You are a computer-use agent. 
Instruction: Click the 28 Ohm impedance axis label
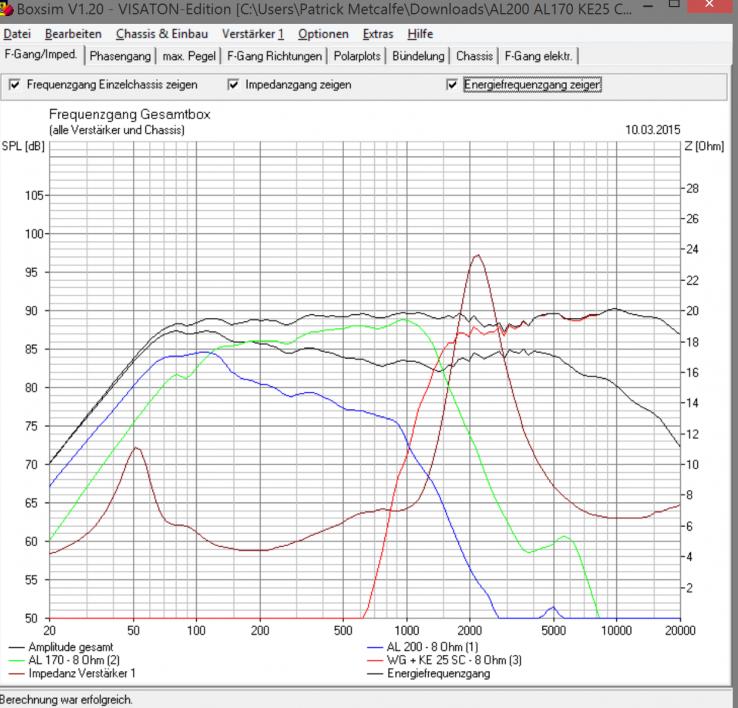pyautogui.click(x=692, y=188)
